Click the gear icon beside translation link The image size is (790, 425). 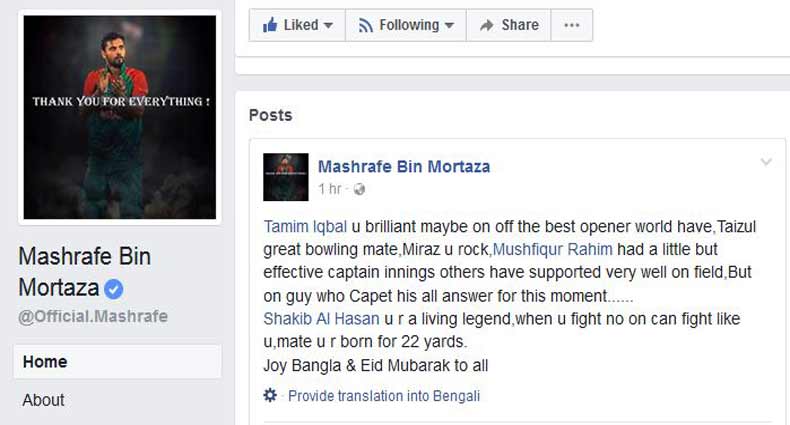pyautogui.click(x=270, y=395)
